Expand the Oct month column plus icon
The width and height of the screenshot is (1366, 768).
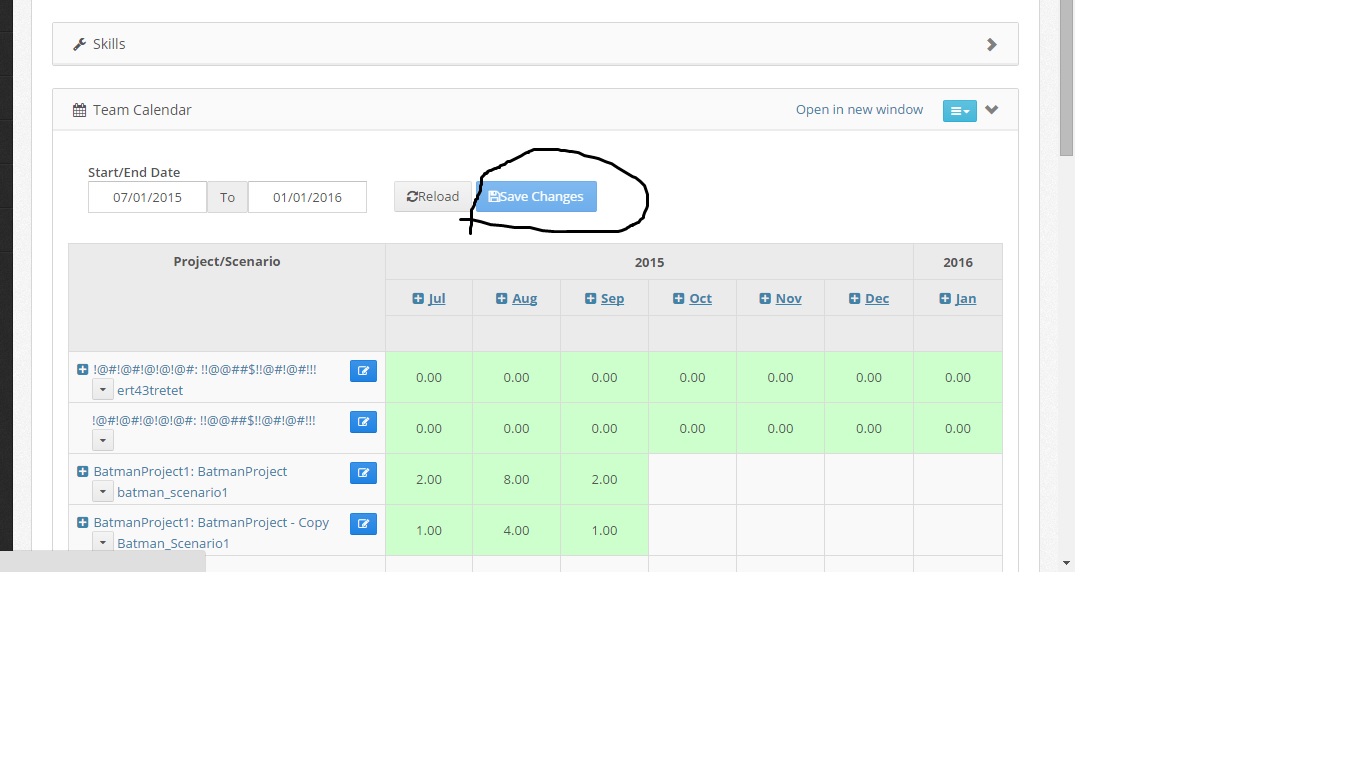tap(679, 298)
